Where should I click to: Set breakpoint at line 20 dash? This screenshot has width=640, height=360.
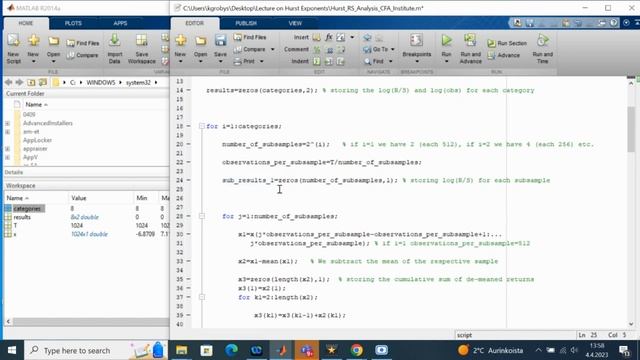coord(189,144)
